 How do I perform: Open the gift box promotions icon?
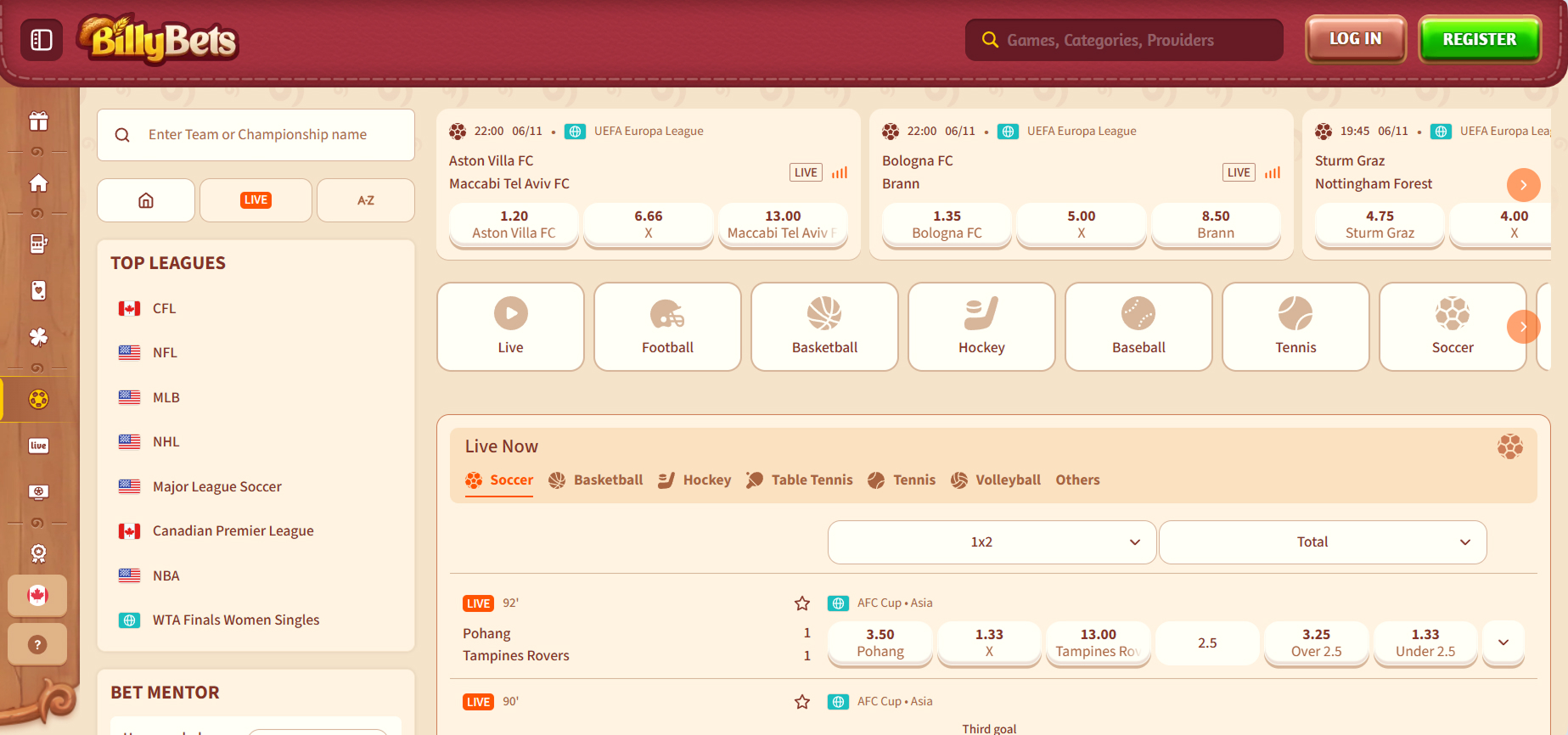point(38,121)
